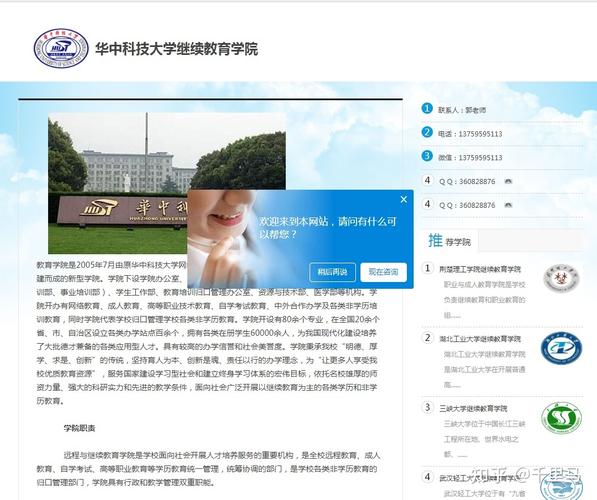The height and width of the screenshot is (500, 597).
Task: Close the welcome chat popup
Action: point(404,199)
